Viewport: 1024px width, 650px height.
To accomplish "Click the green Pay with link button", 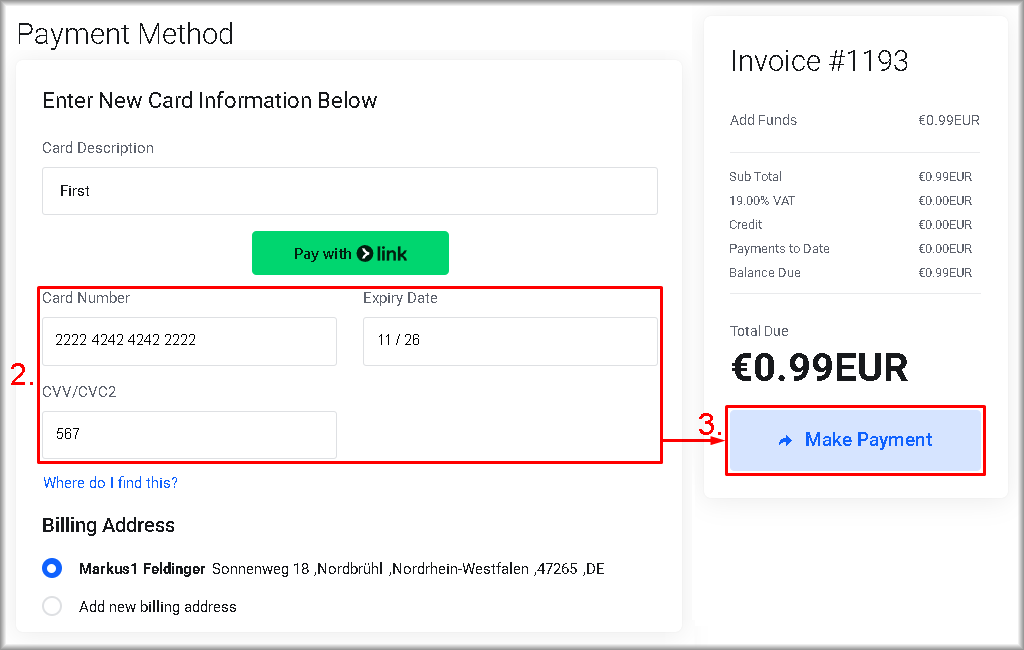I will [x=350, y=253].
